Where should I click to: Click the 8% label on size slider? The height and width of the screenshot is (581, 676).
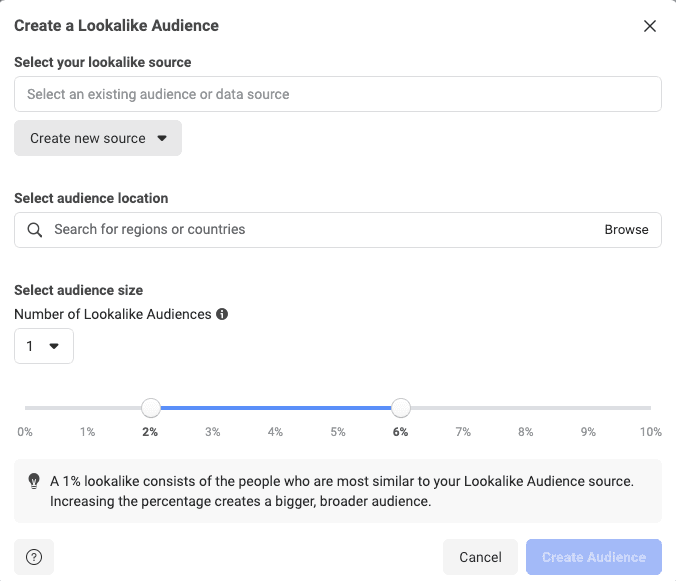tap(526, 432)
